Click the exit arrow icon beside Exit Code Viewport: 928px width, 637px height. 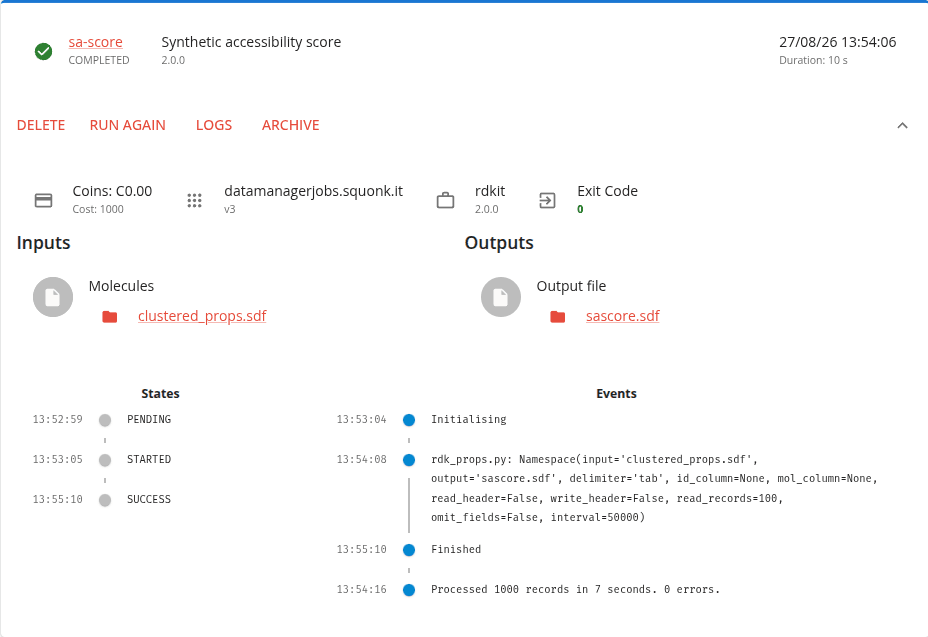click(547, 201)
